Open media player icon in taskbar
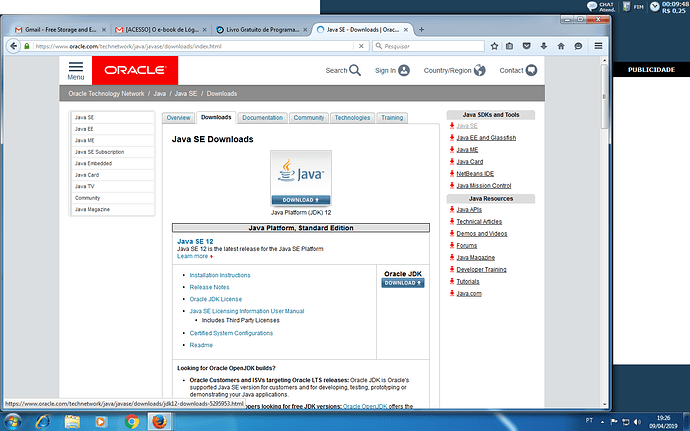The image size is (690, 431). point(101,422)
